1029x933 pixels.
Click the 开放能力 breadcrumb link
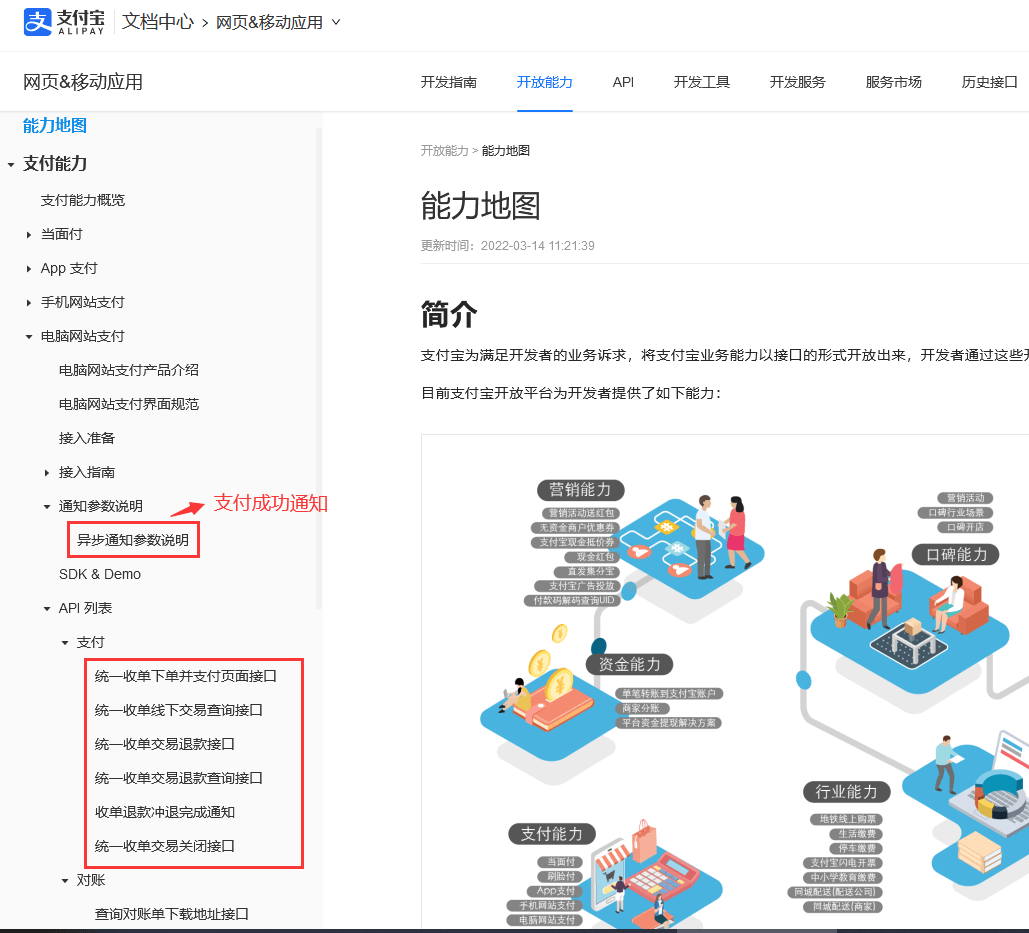tap(444, 151)
